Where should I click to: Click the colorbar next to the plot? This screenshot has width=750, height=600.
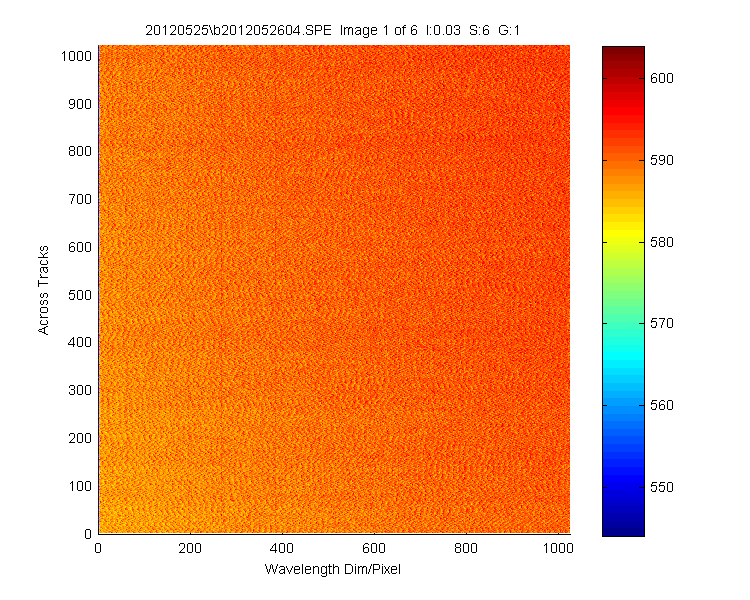623,291
